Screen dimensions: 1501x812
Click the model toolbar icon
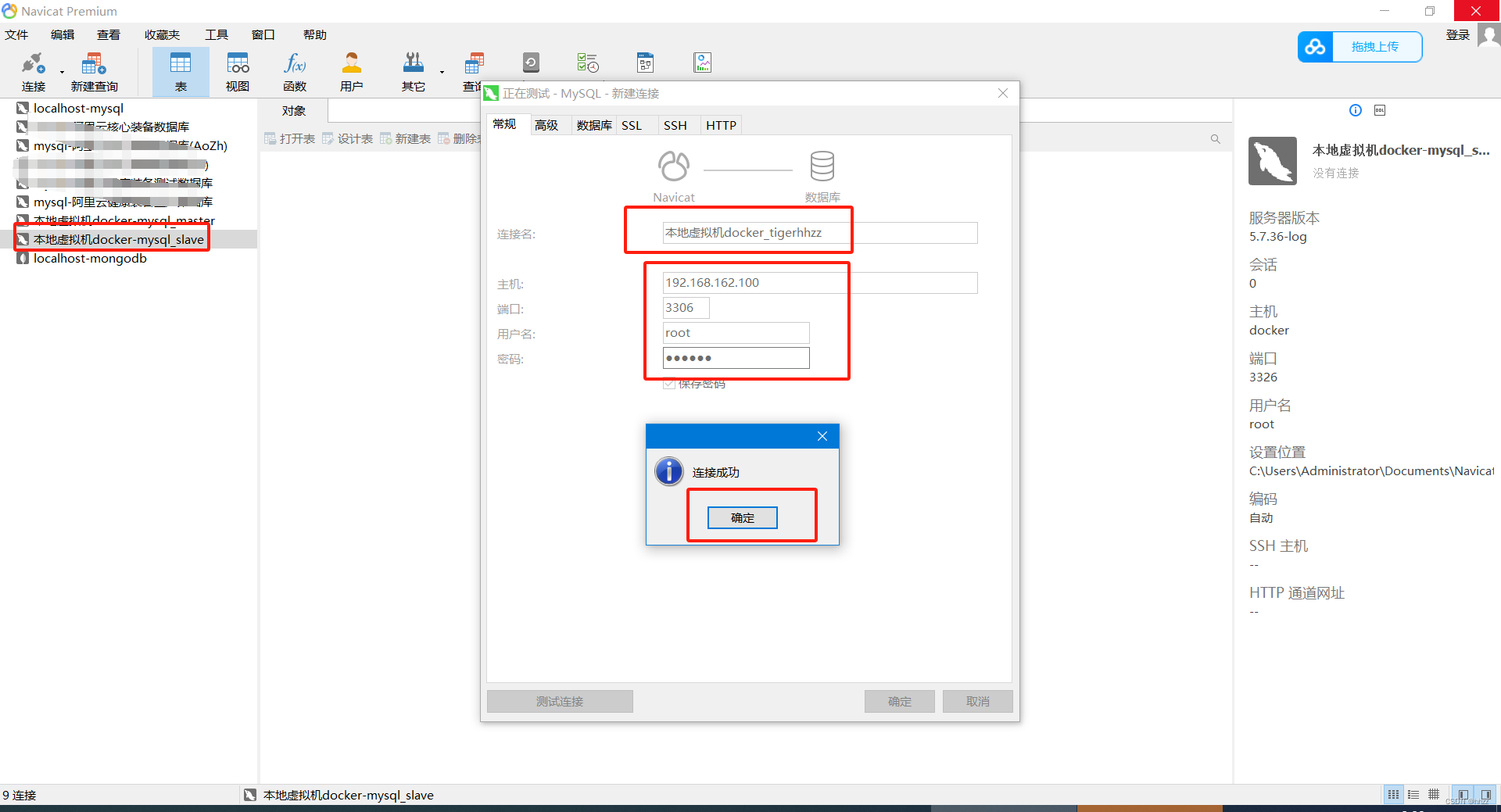(x=645, y=63)
